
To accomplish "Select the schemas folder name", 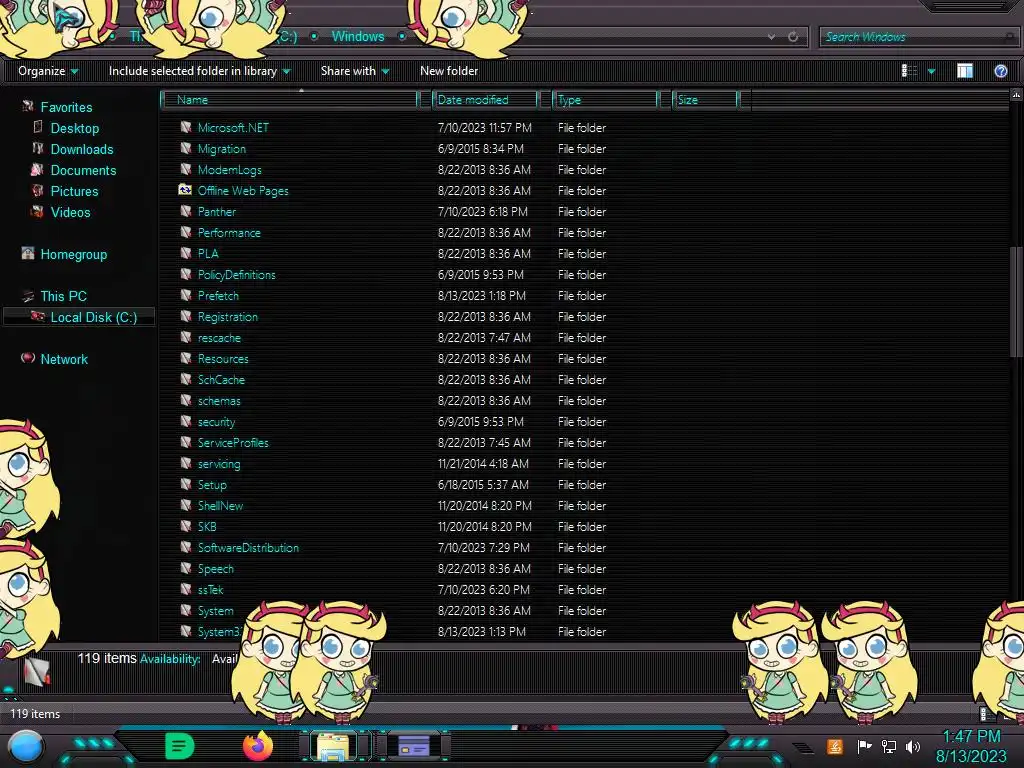I will tap(219, 400).
